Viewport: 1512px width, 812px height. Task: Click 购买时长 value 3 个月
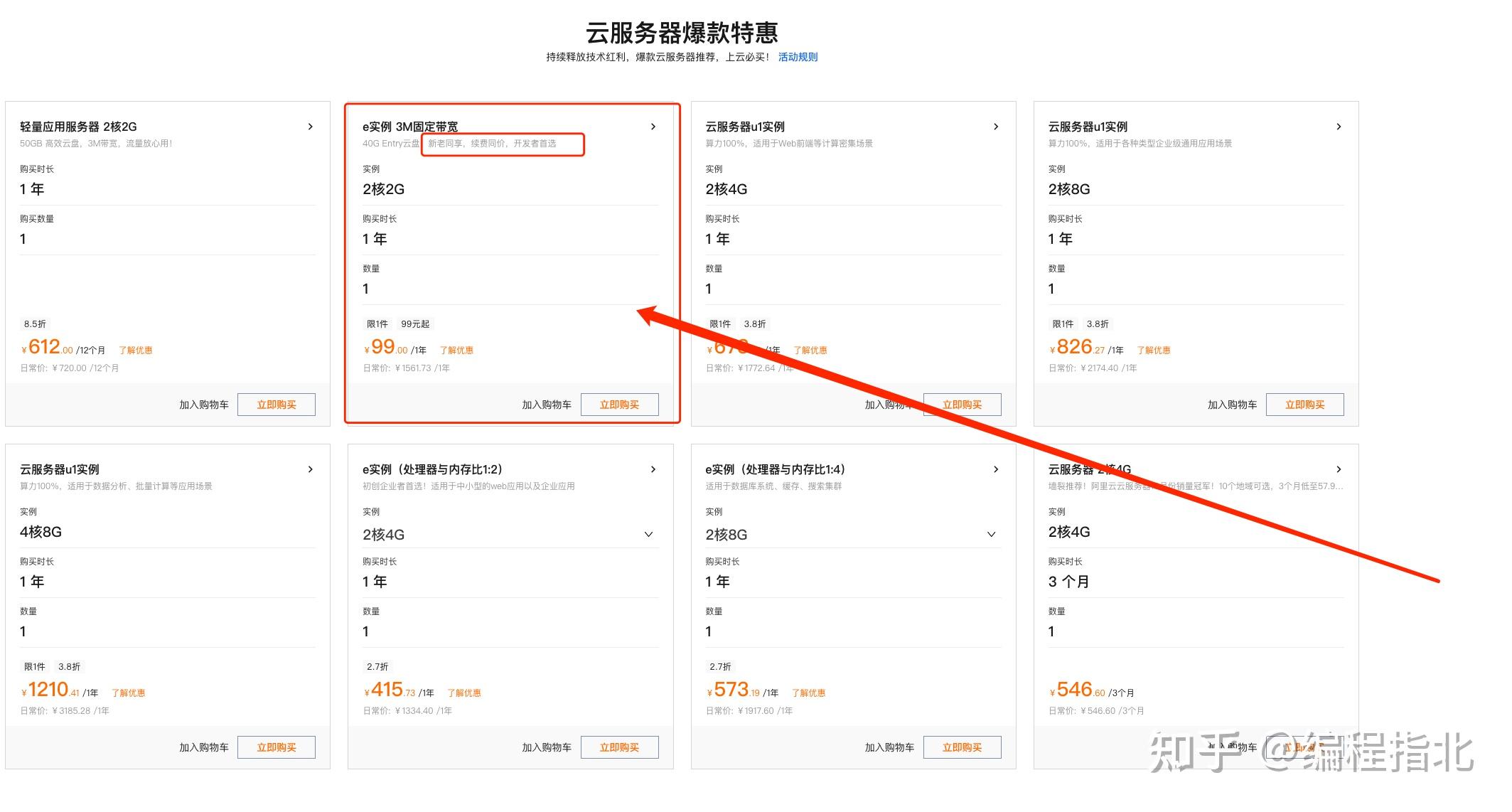click(1068, 582)
